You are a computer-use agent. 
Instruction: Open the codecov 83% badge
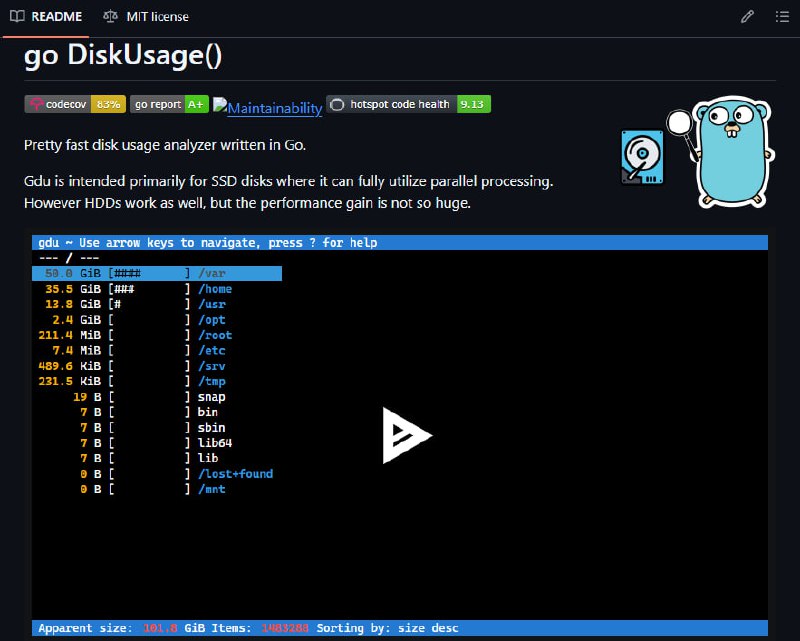75,104
